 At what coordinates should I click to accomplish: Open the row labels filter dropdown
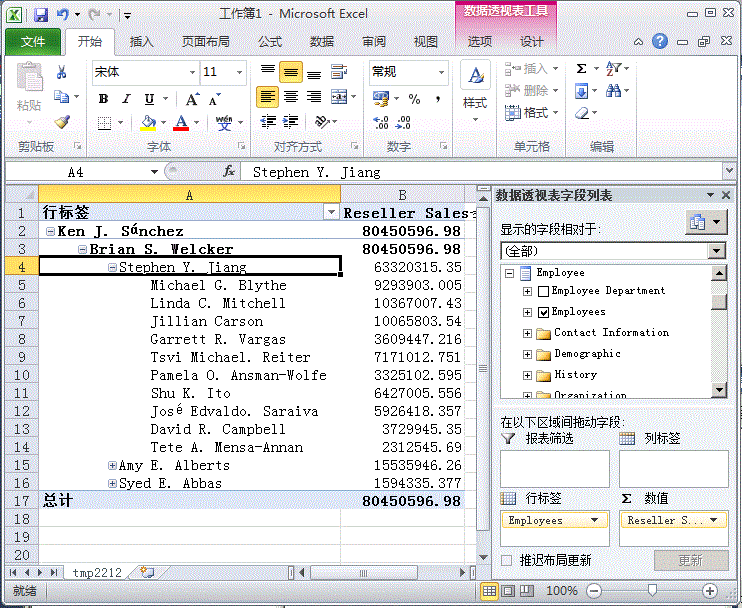pyautogui.click(x=331, y=213)
